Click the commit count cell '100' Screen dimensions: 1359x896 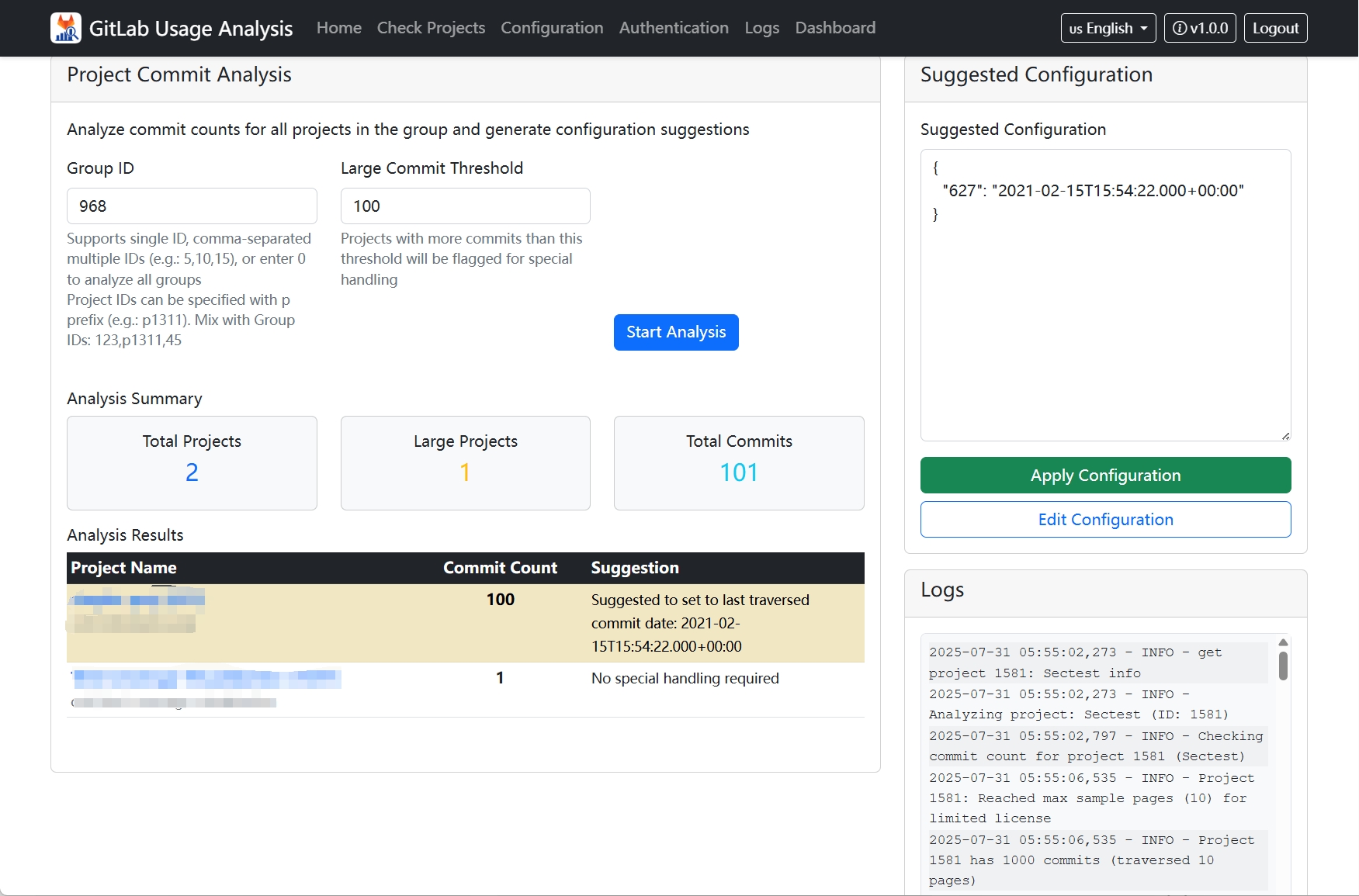pos(500,600)
